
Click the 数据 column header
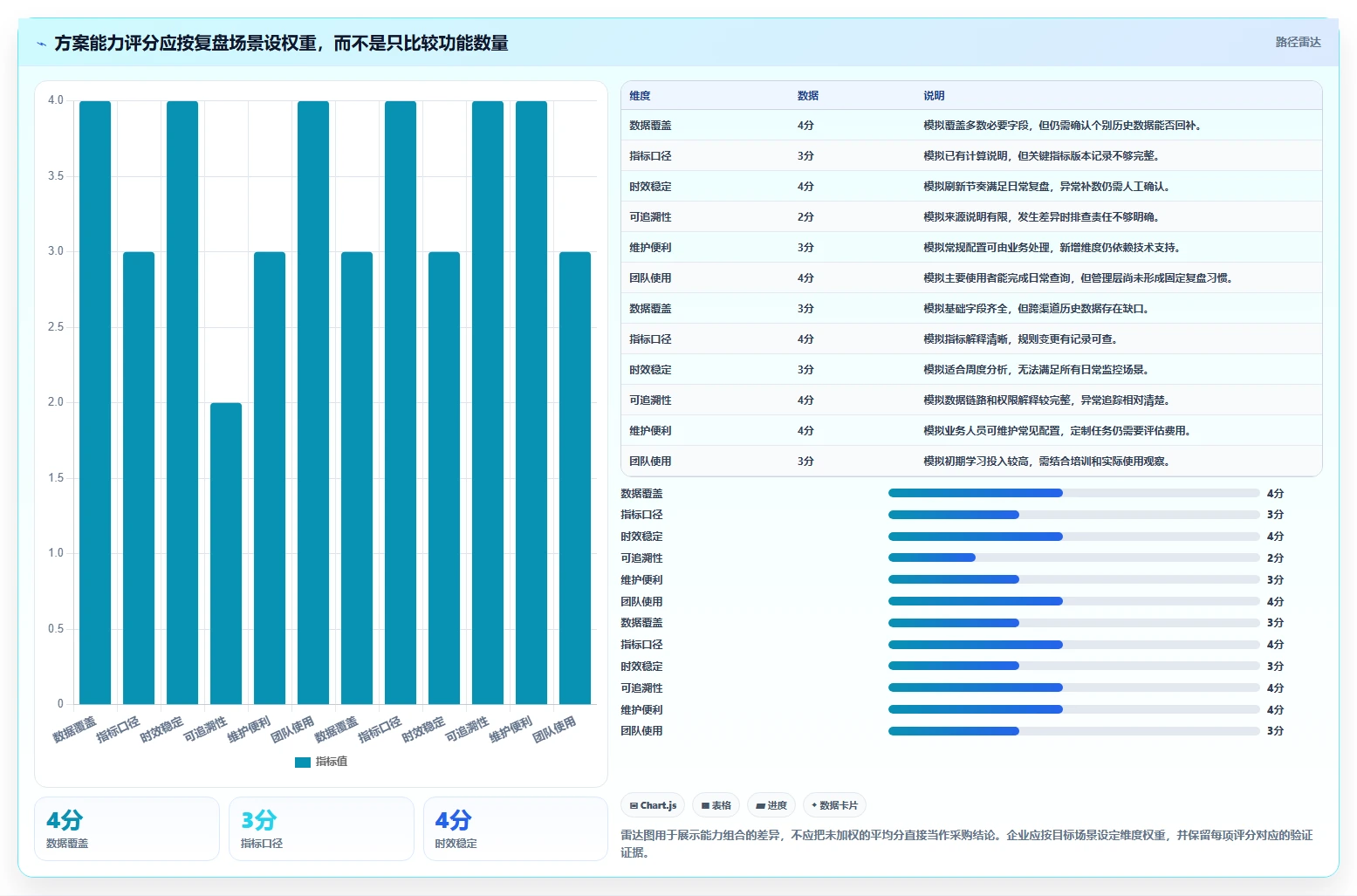point(808,96)
